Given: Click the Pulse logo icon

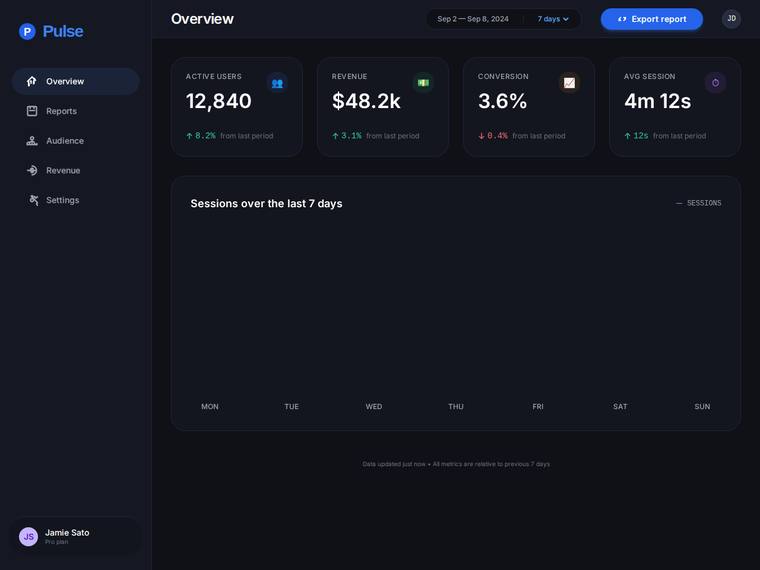Looking at the screenshot, I should click(x=27, y=32).
